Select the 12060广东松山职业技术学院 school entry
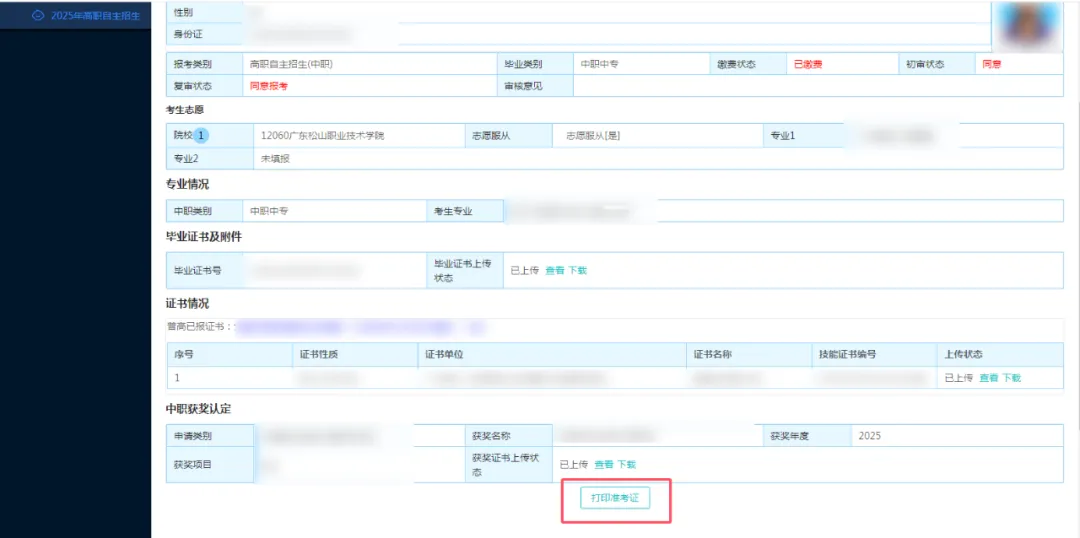 (321, 136)
